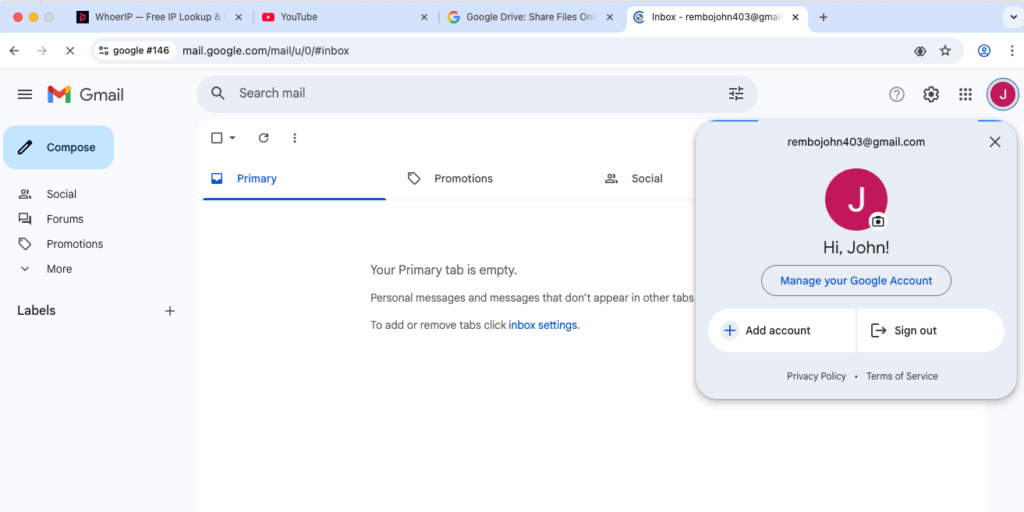Viewport: 1024px width, 512px height.
Task: Open the Google apps grid
Action: (965, 95)
